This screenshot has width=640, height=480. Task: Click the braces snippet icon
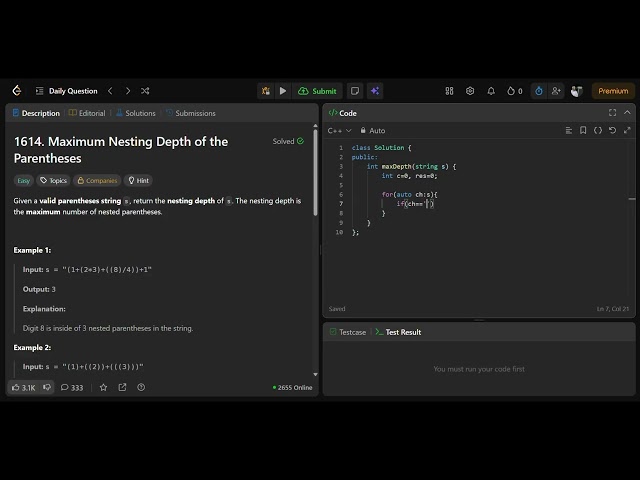tap(598, 130)
